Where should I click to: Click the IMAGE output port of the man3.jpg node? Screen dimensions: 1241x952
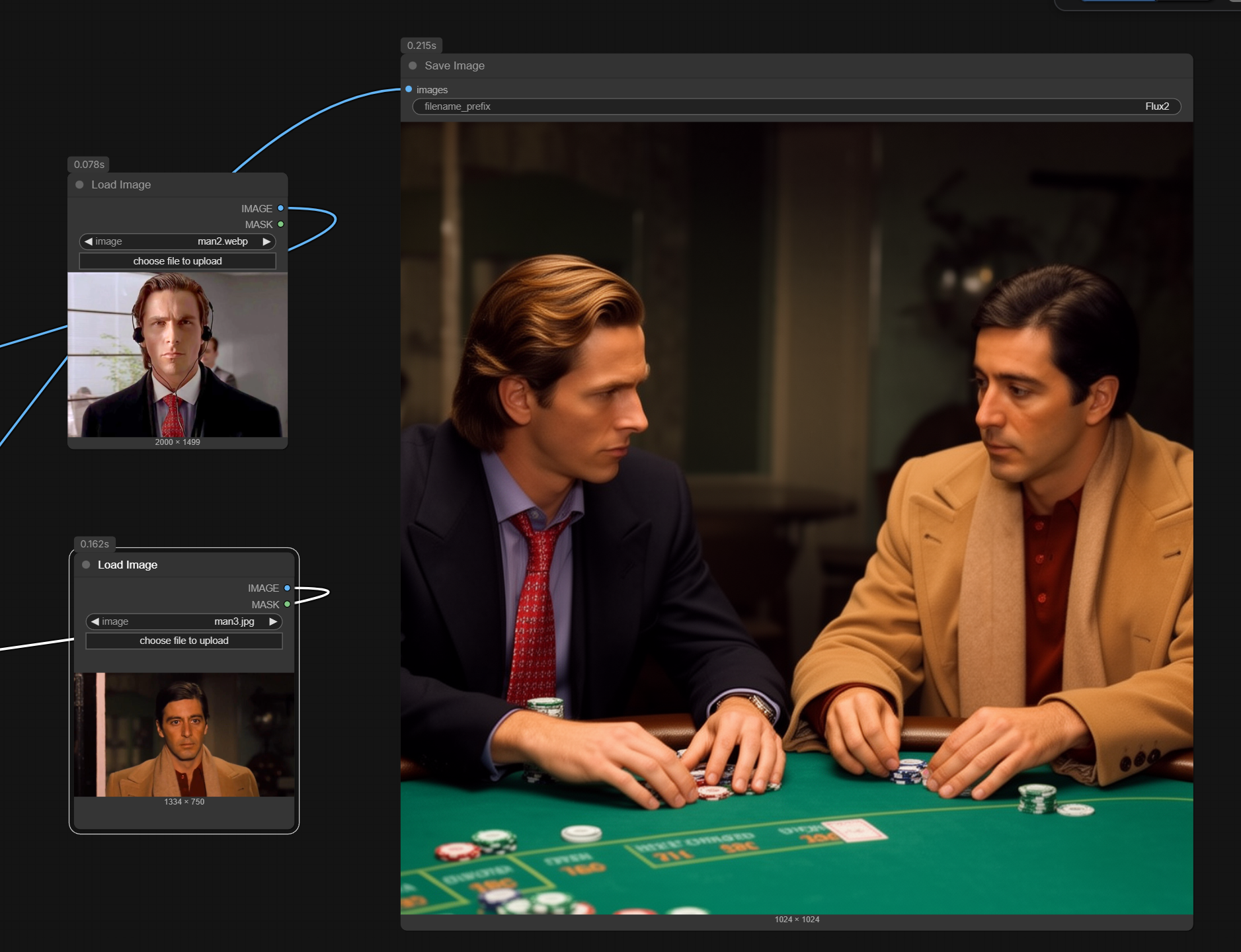click(x=287, y=588)
